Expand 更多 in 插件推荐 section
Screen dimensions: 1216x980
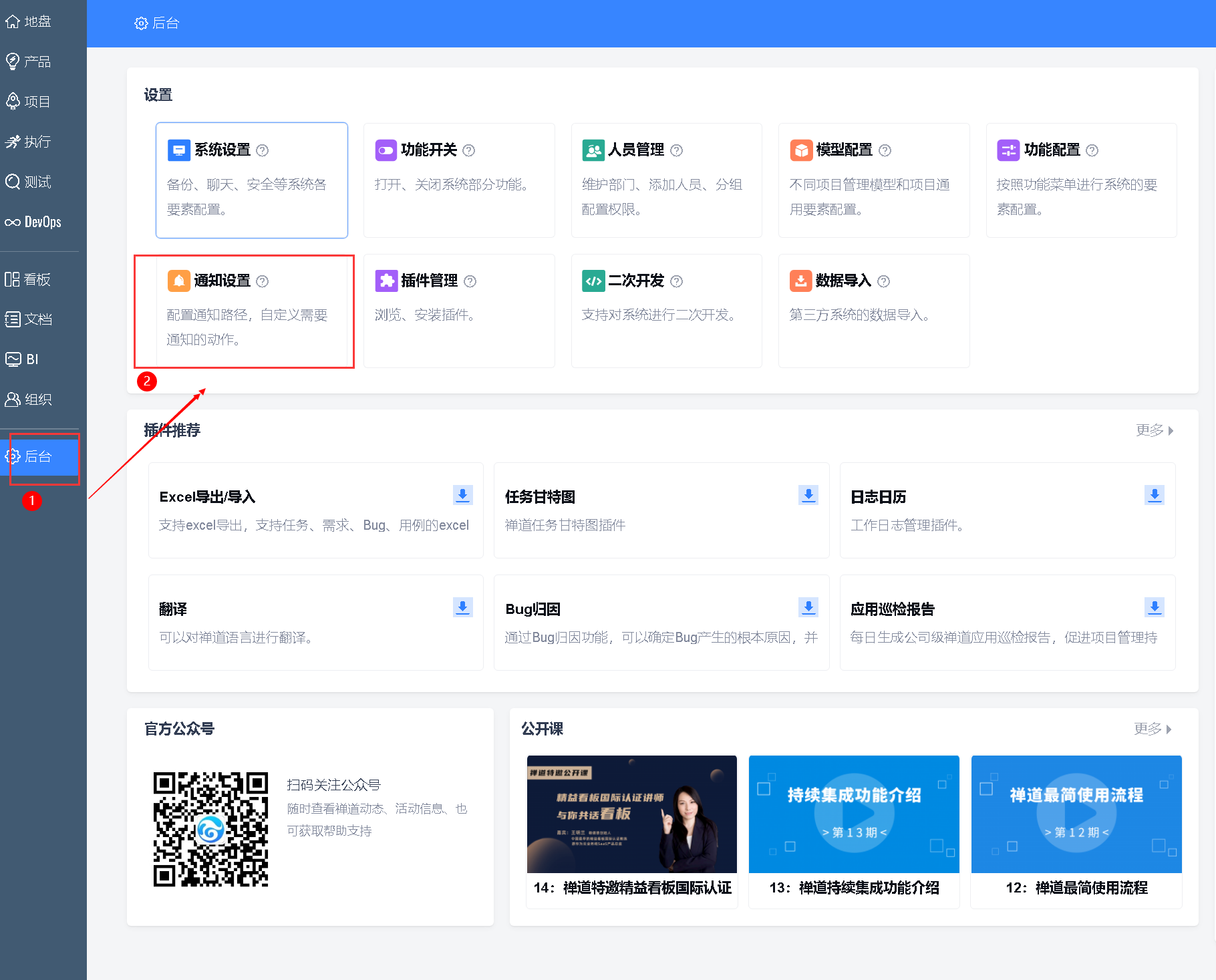[x=1155, y=430]
